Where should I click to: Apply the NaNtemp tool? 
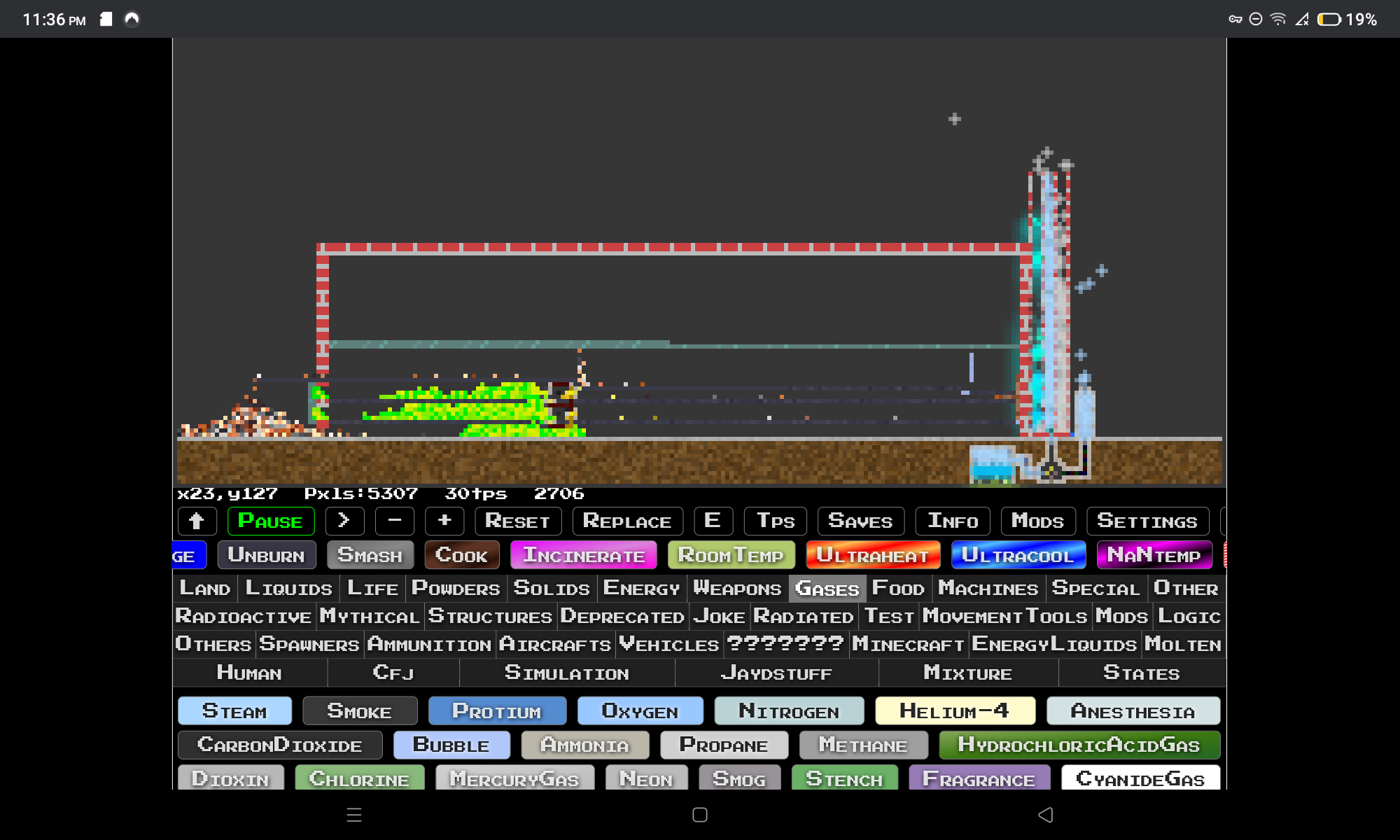1154,555
